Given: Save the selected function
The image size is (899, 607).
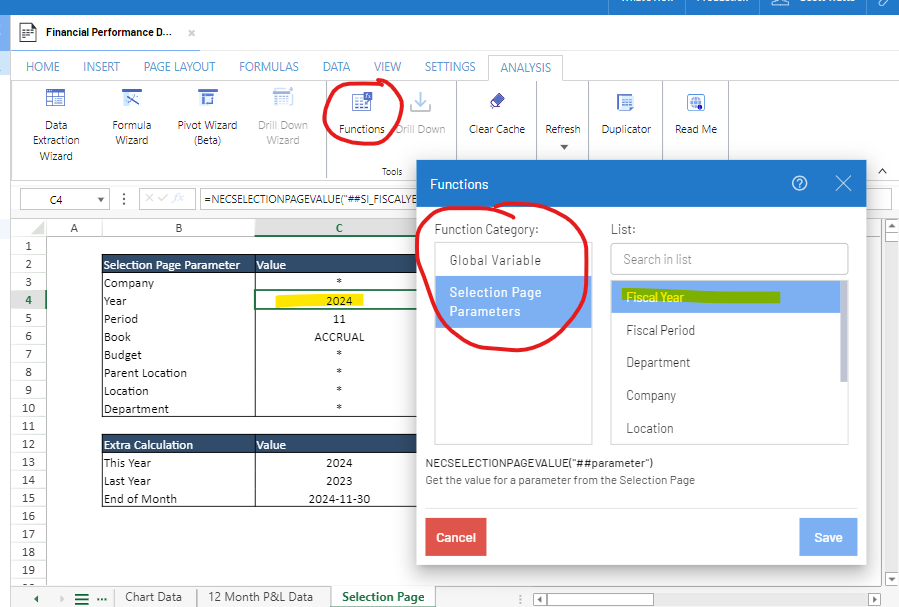Looking at the screenshot, I should click(x=827, y=536).
